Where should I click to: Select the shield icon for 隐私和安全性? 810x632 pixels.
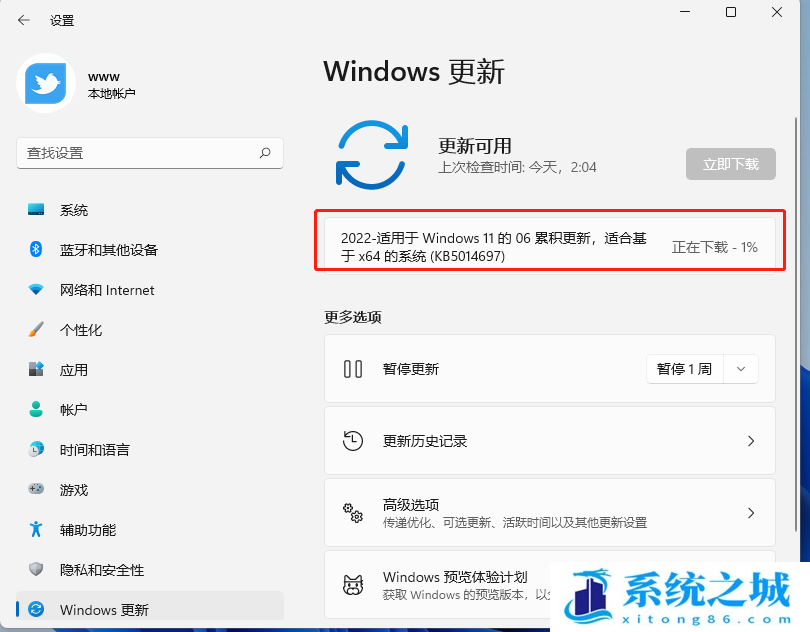pos(36,569)
